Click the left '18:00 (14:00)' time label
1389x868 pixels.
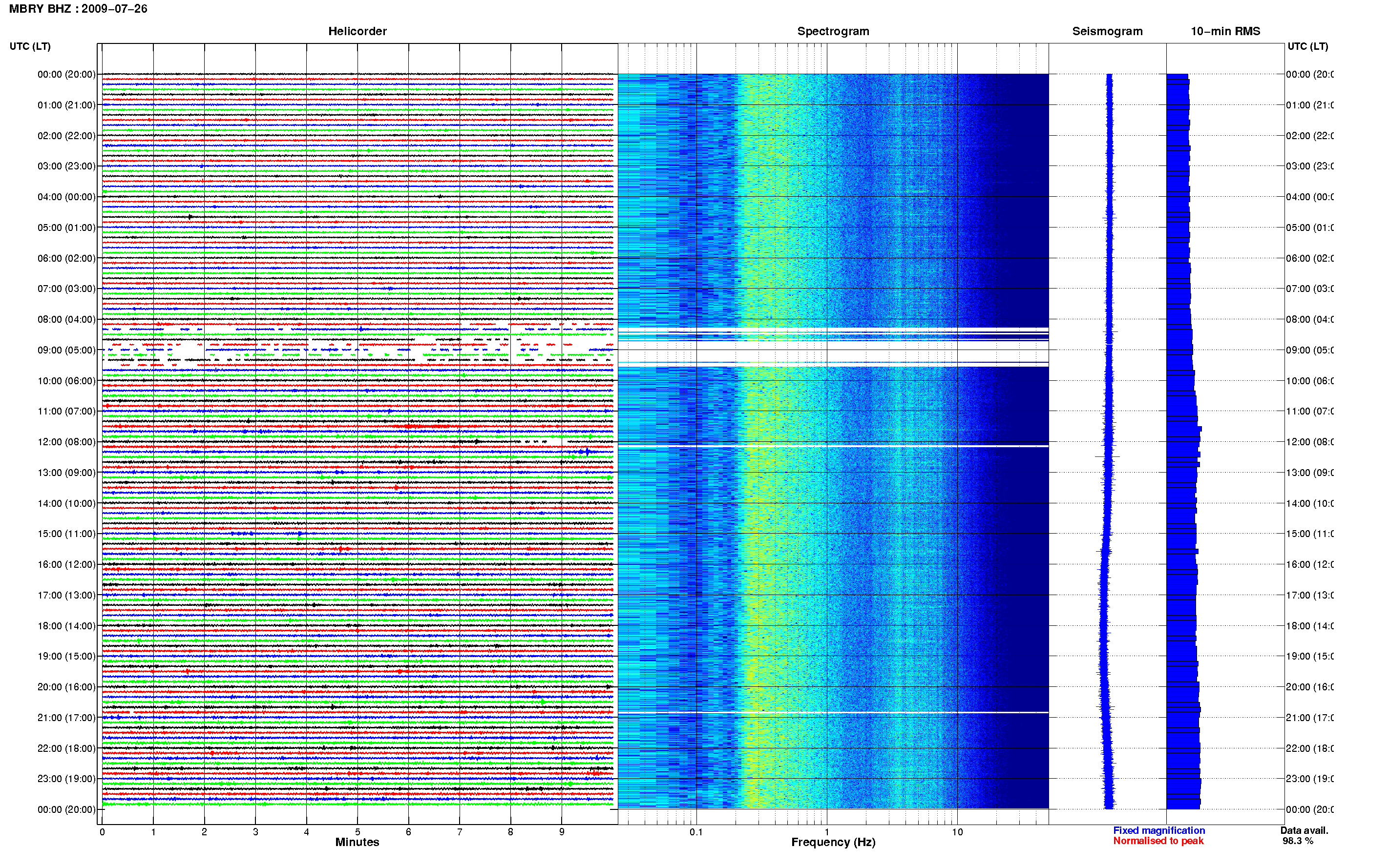66,626
